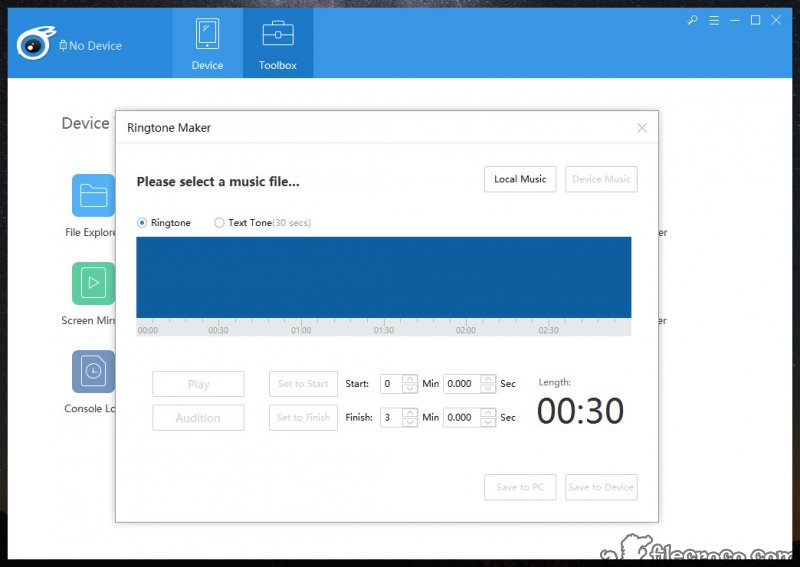This screenshot has height=567, width=800.
Task: Click the 00:30 marker on timeline ruler
Action: (x=218, y=330)
